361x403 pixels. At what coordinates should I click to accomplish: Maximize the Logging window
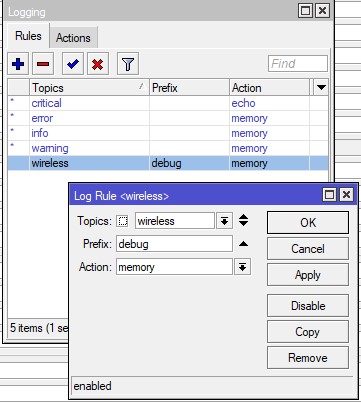(x=305, y=11)
